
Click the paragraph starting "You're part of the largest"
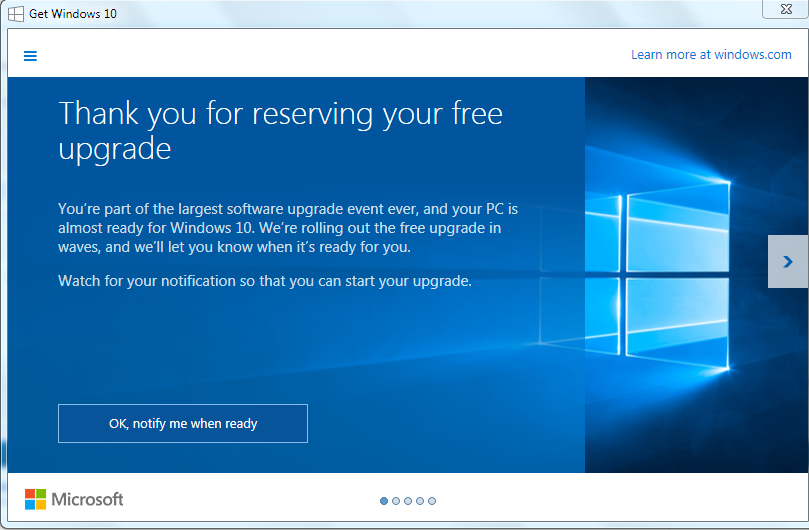pos(288,228)
